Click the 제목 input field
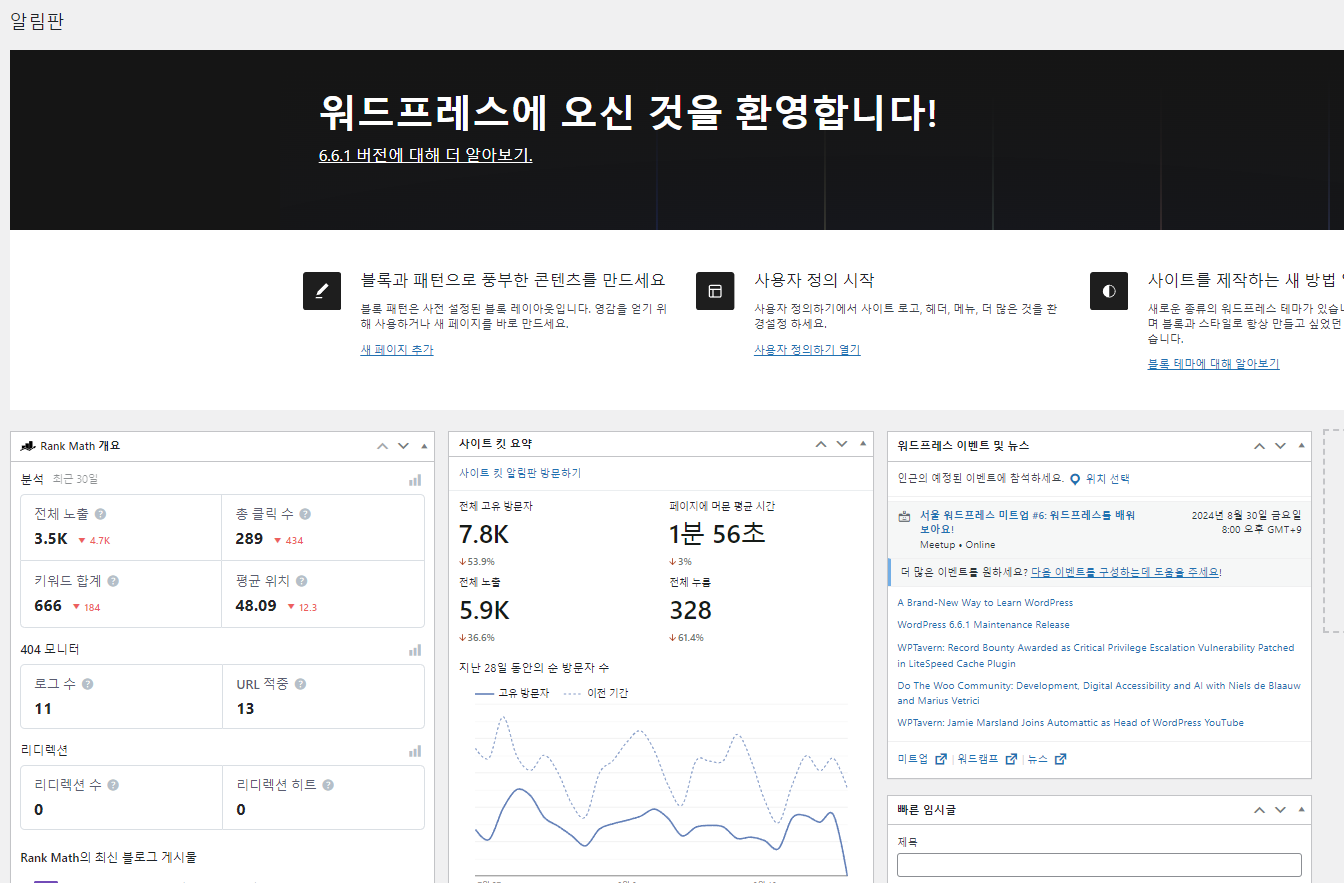This screenshot has height=883, width=1344. click(1099, 865)
